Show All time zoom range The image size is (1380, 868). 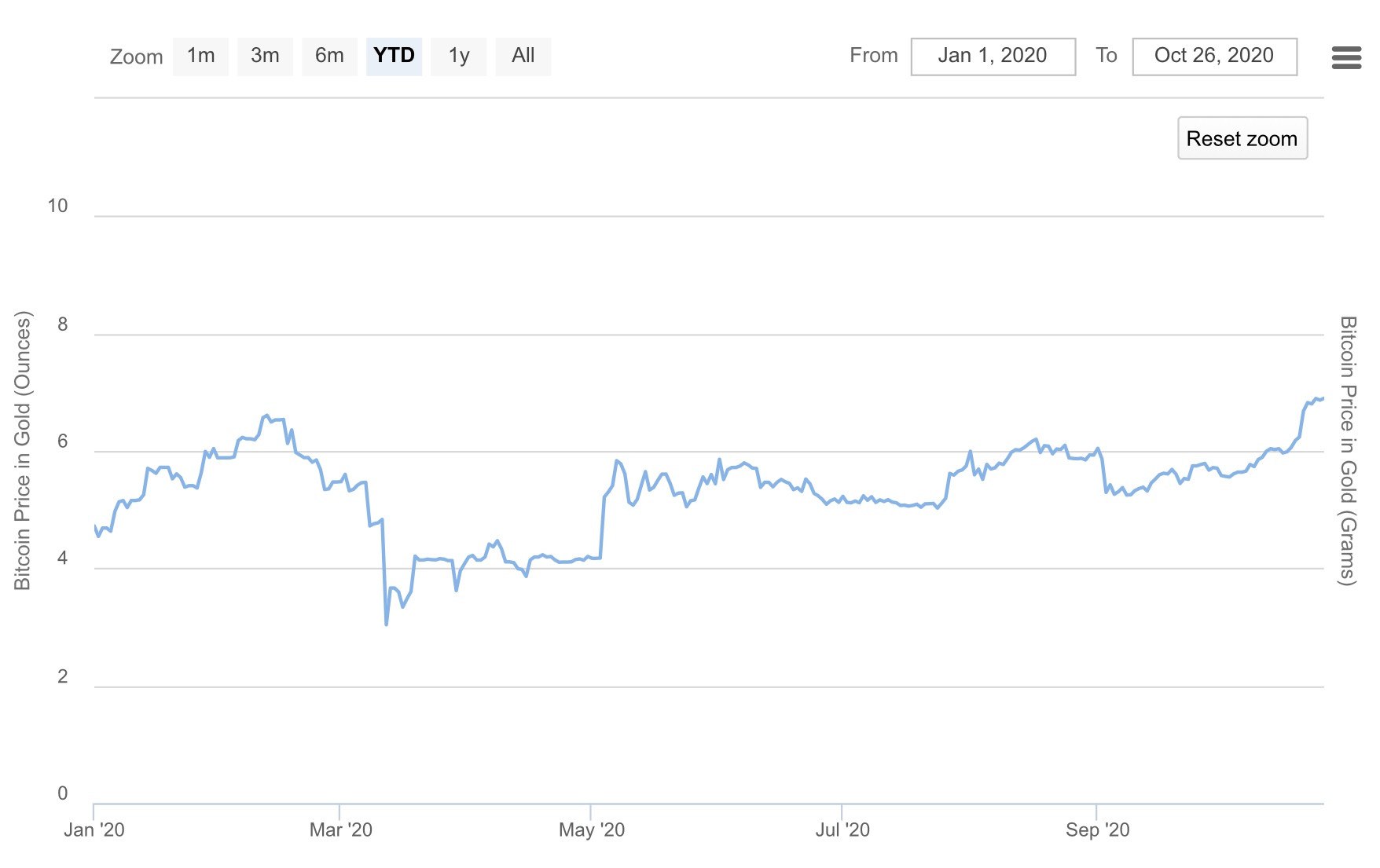click(x=523, y=57)
